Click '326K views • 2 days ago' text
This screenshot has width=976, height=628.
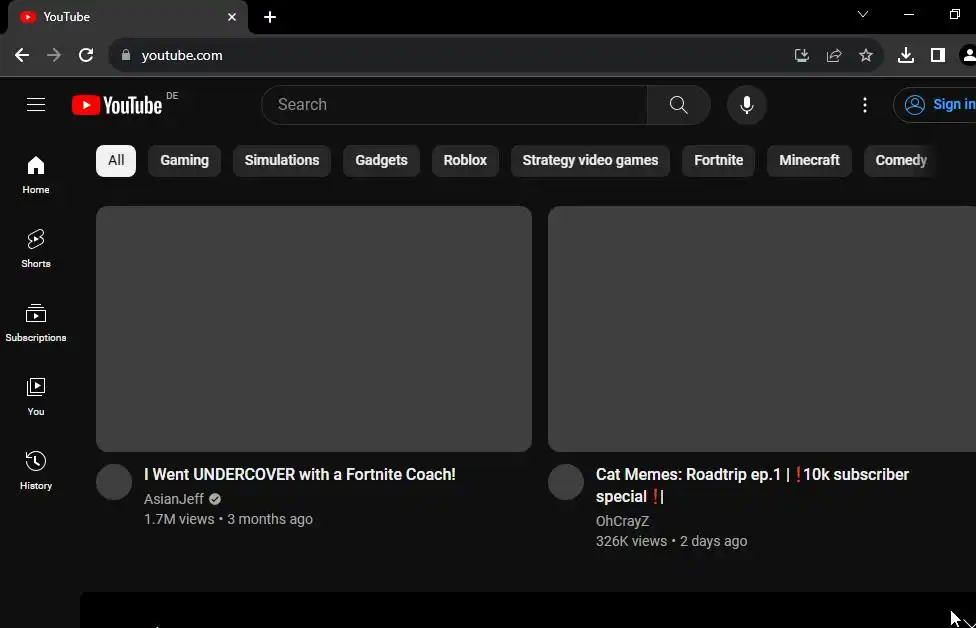click(671, 541)
